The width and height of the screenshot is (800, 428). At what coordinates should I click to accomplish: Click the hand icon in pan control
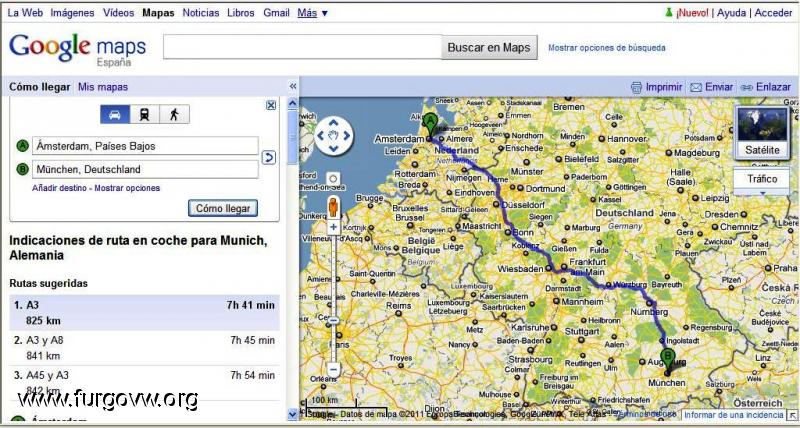334,136
